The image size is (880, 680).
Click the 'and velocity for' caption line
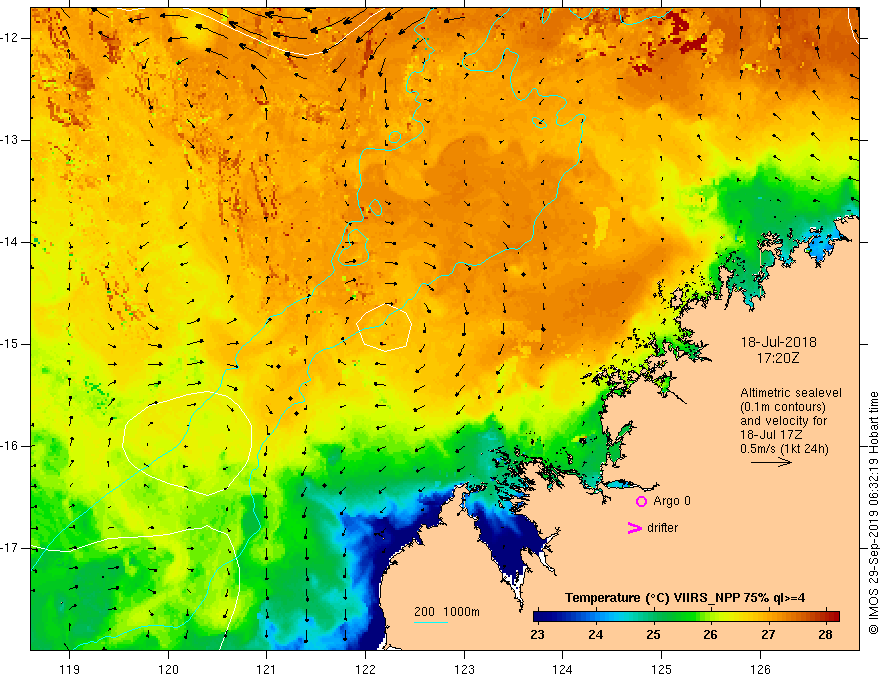(x=783, y=421)
